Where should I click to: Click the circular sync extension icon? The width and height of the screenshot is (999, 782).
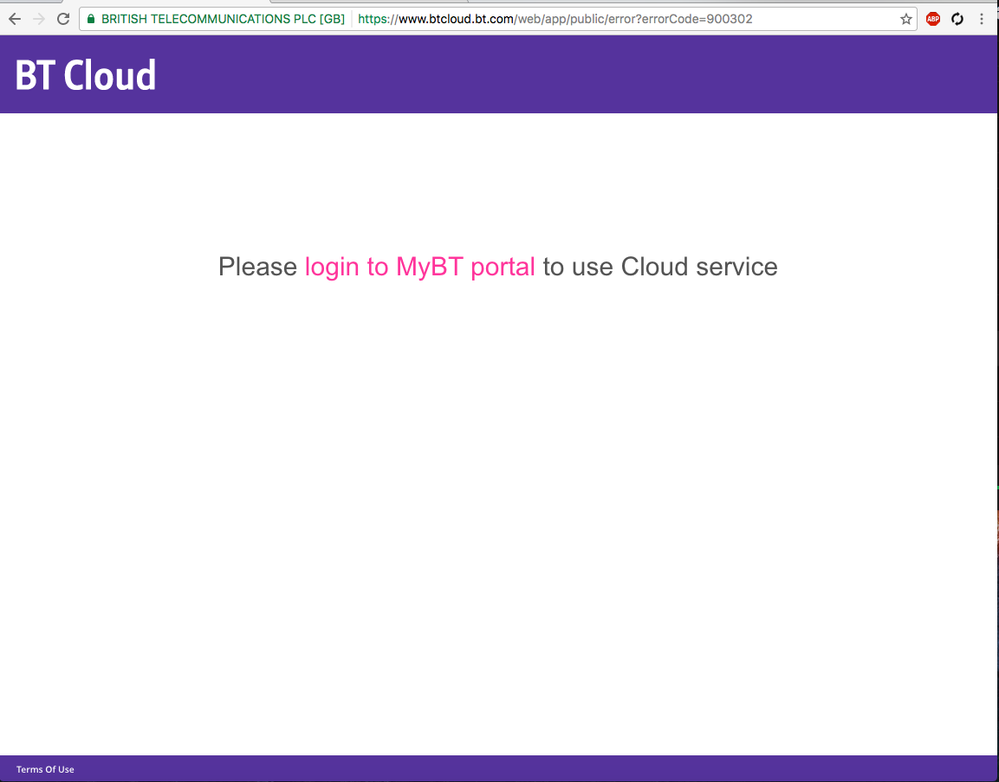pos(957,19)
